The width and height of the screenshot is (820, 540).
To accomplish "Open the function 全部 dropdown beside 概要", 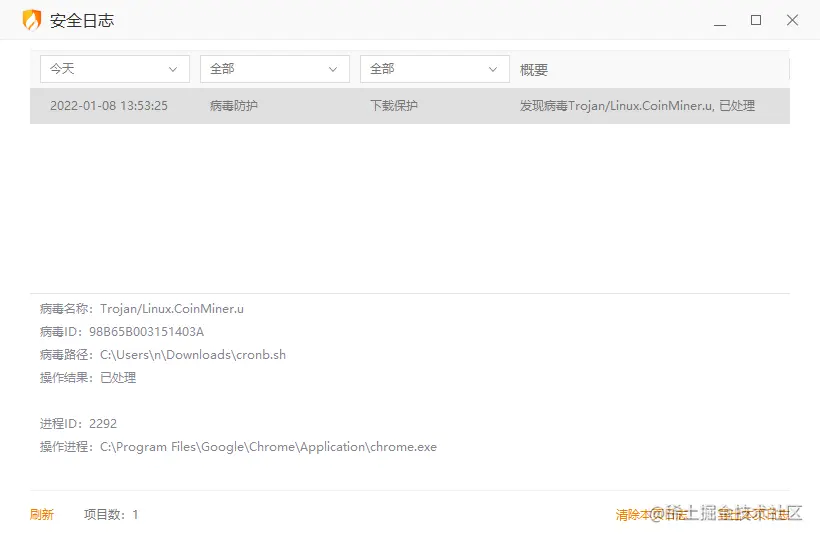I will pyautogui.click(x=435, y=69).
